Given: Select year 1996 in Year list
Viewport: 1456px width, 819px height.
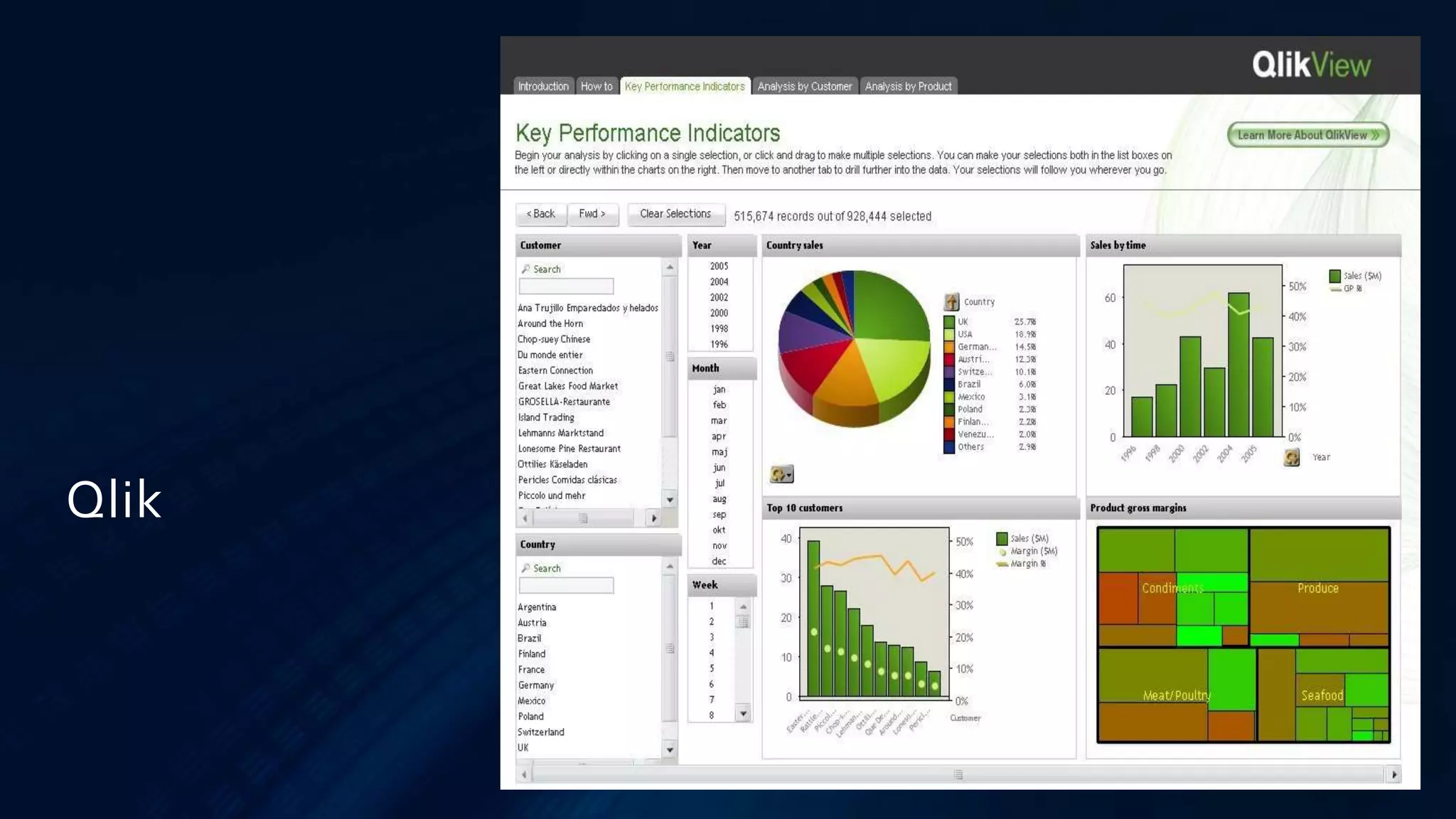Looking at the screenshot, I should click(719, 344).
